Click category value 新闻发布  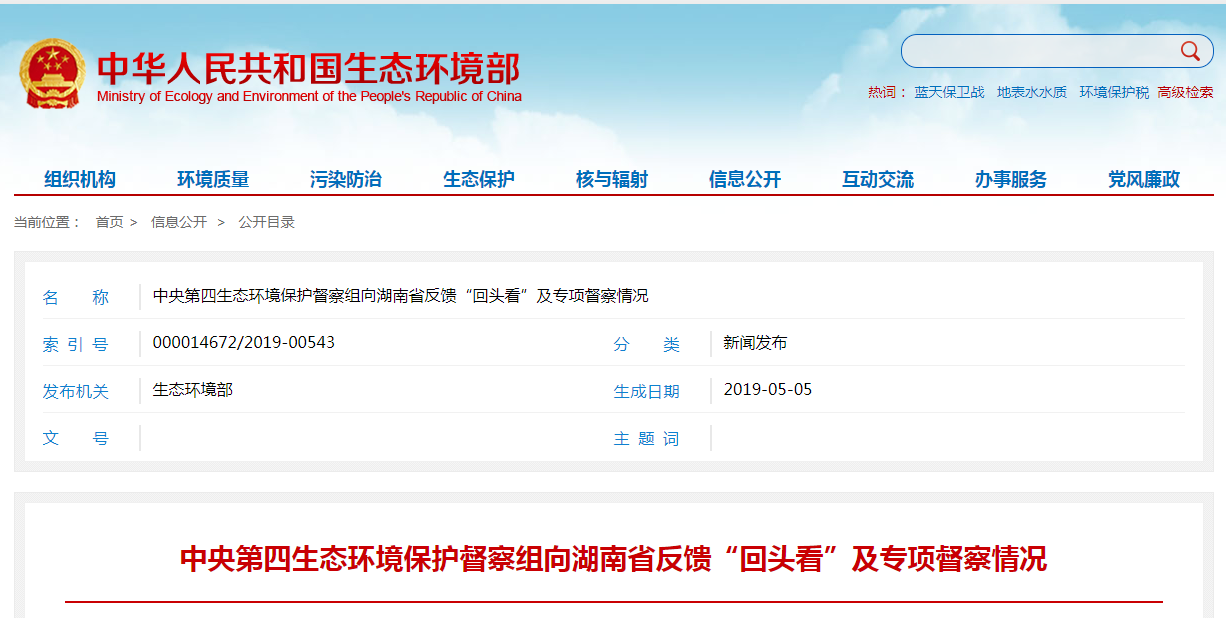[755, 343]
